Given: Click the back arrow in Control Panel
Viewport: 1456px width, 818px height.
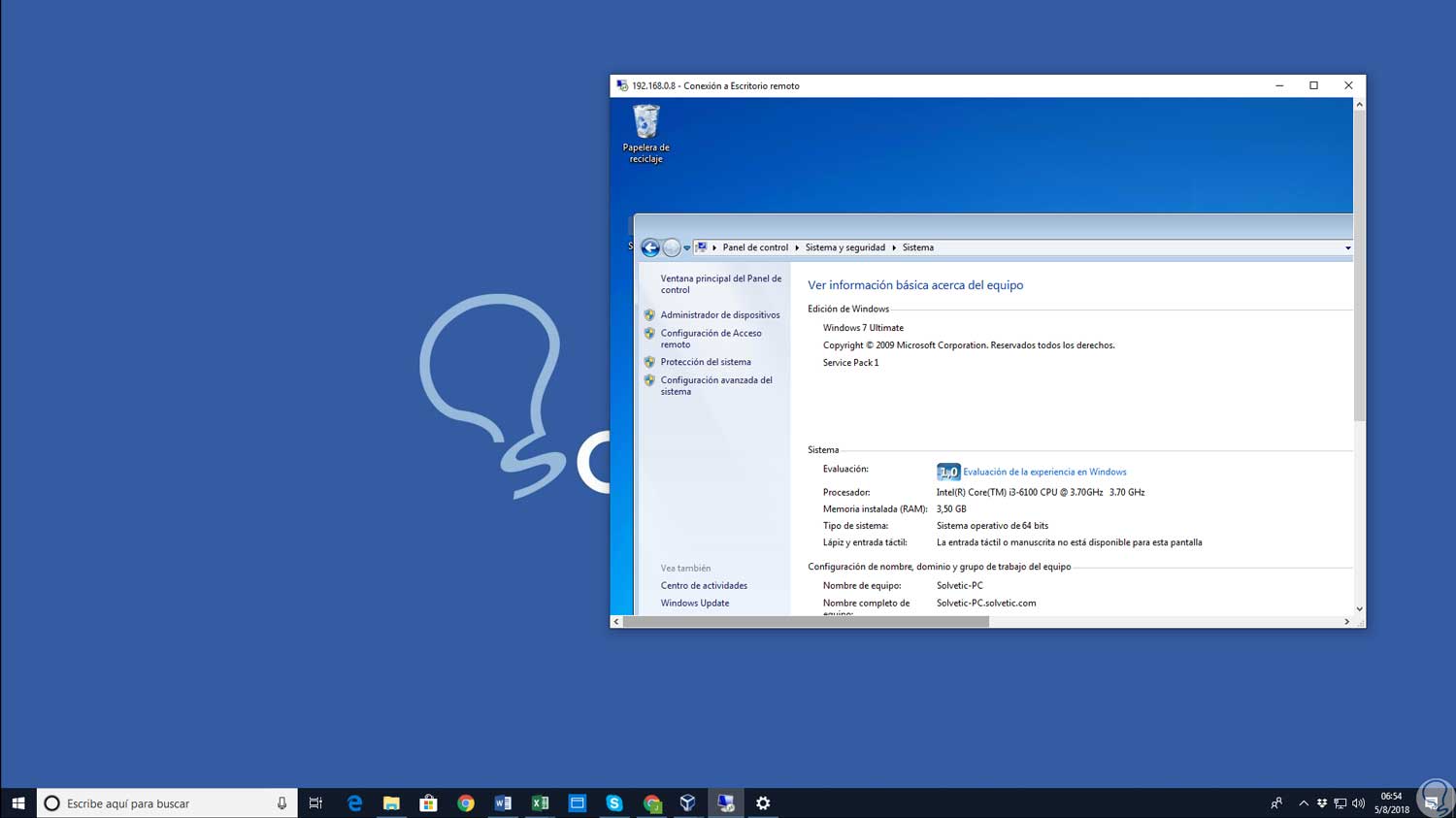Looking at the screenshot, I should (650, 247).
